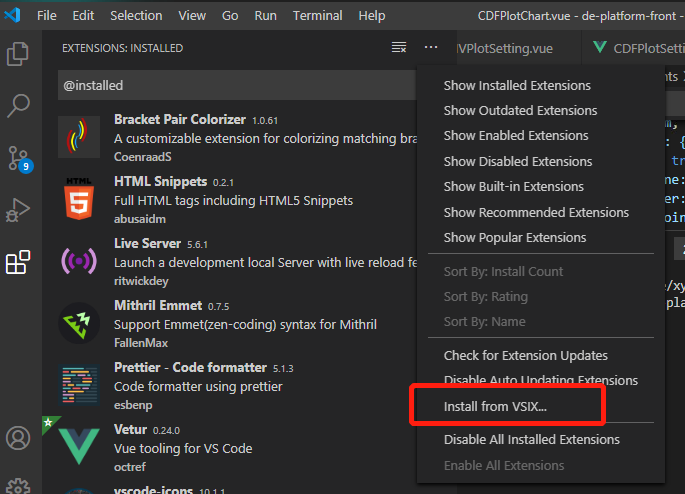Open the Edit menu
This screenshot has height=494, width=685.
click(83, 16)
